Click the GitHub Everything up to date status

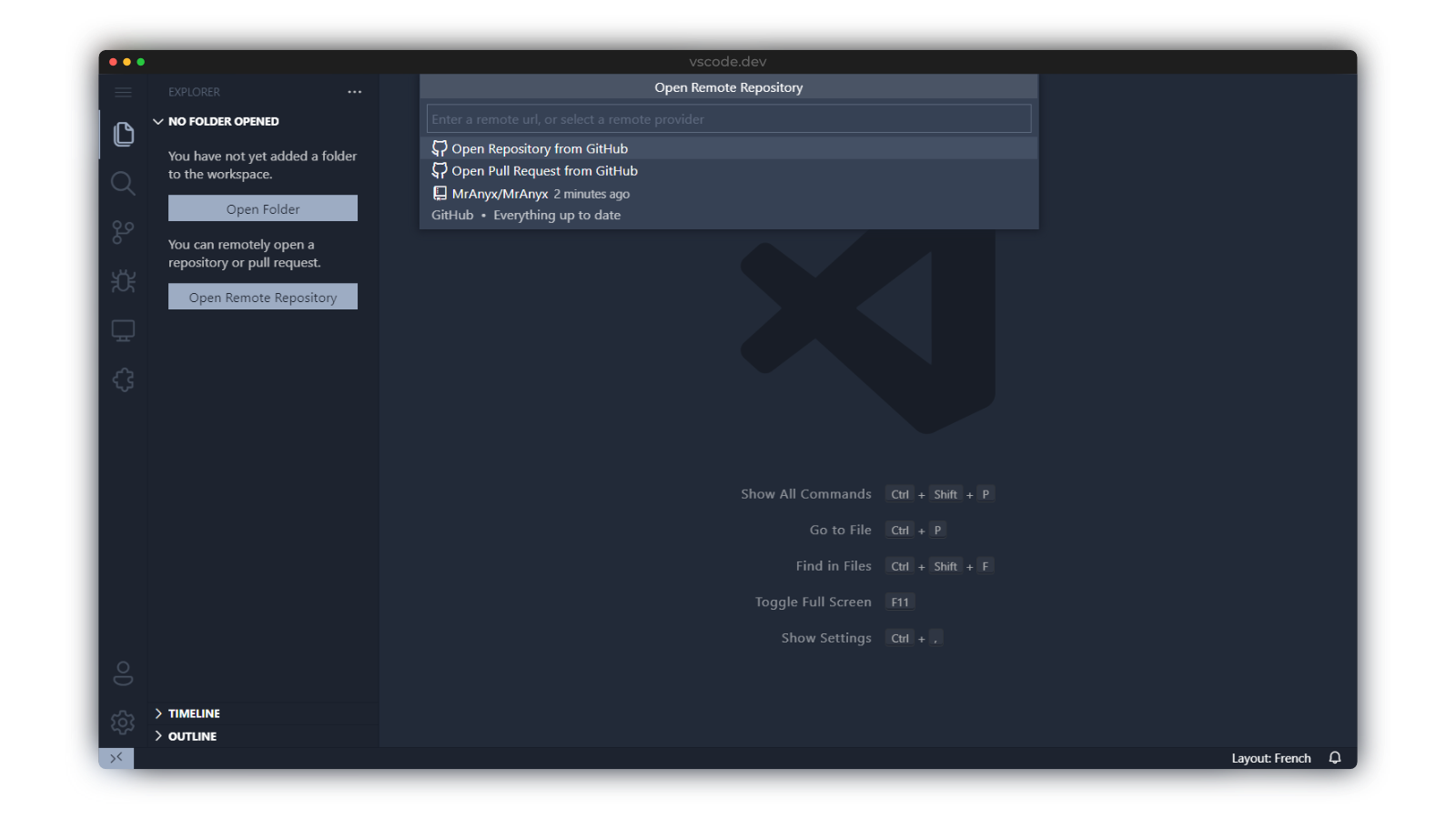pyautogui.click(x=526, y=216)
